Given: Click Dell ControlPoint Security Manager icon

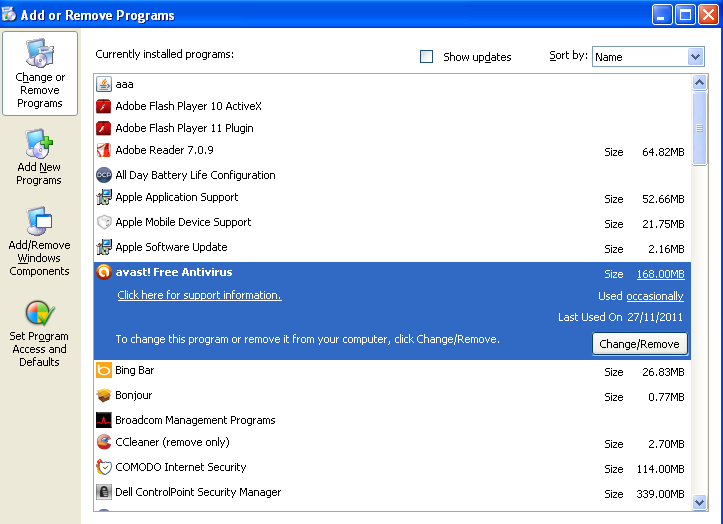Looking at the screenshot, I should coord(104,492).
